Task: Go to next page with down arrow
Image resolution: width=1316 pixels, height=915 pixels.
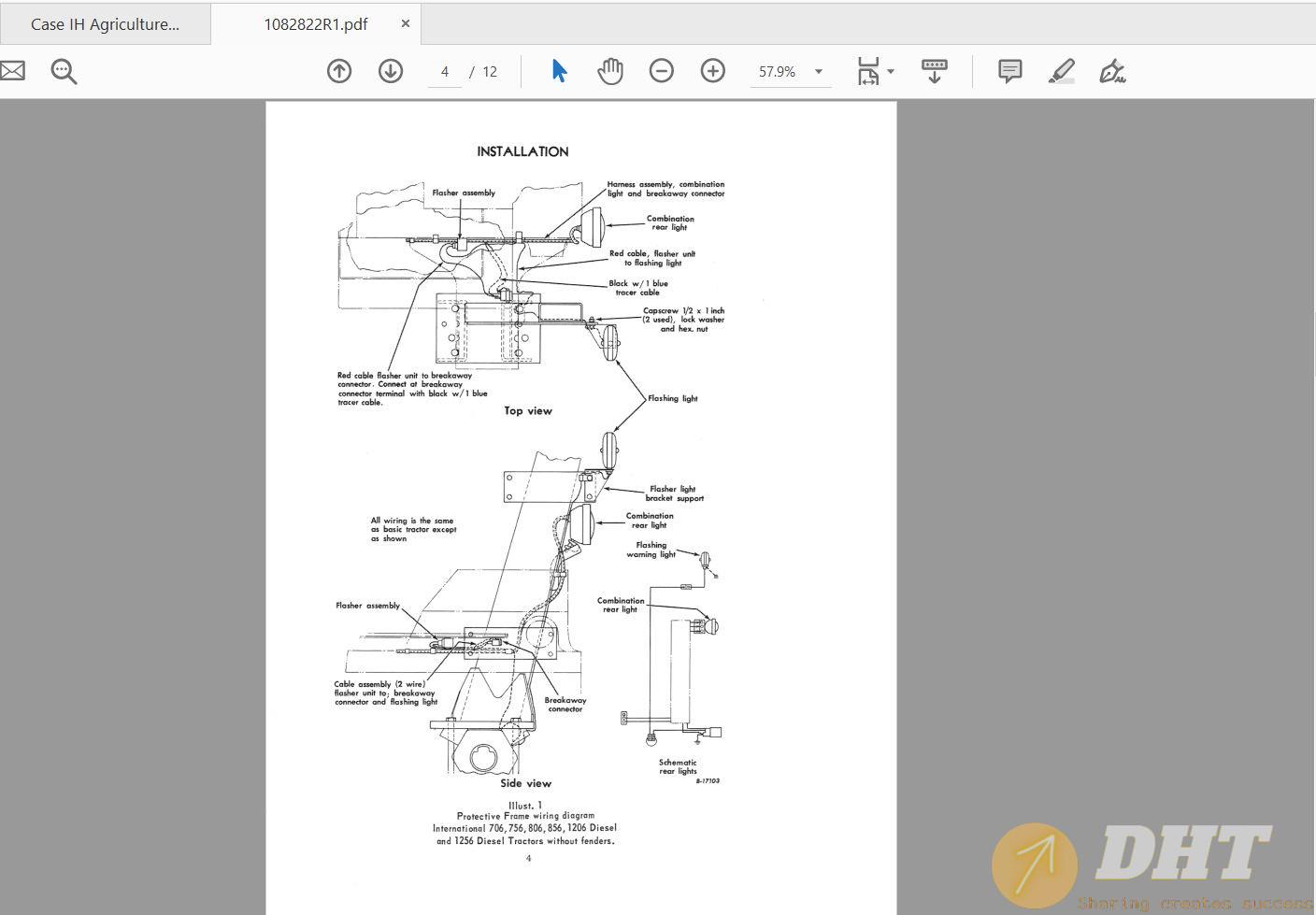Action: [x=391, y=71]
